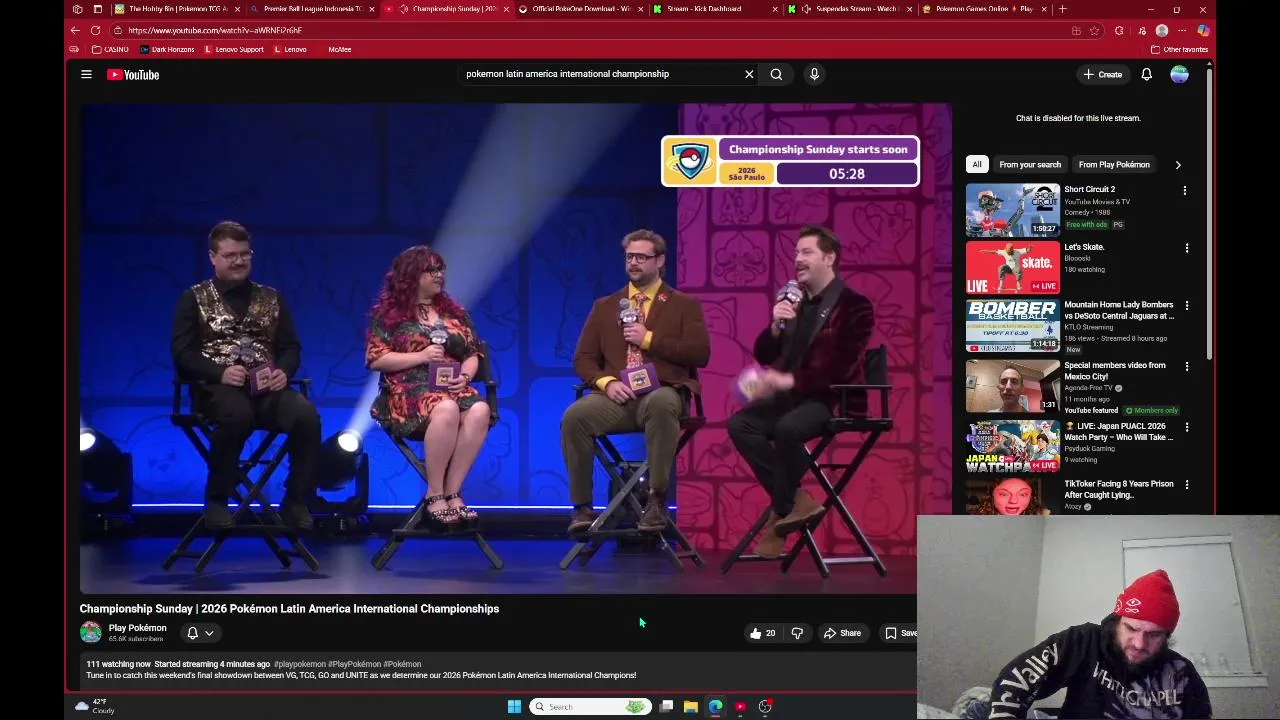
Task: Open the weather widget showing 42°F
Action: click(96, 706)
